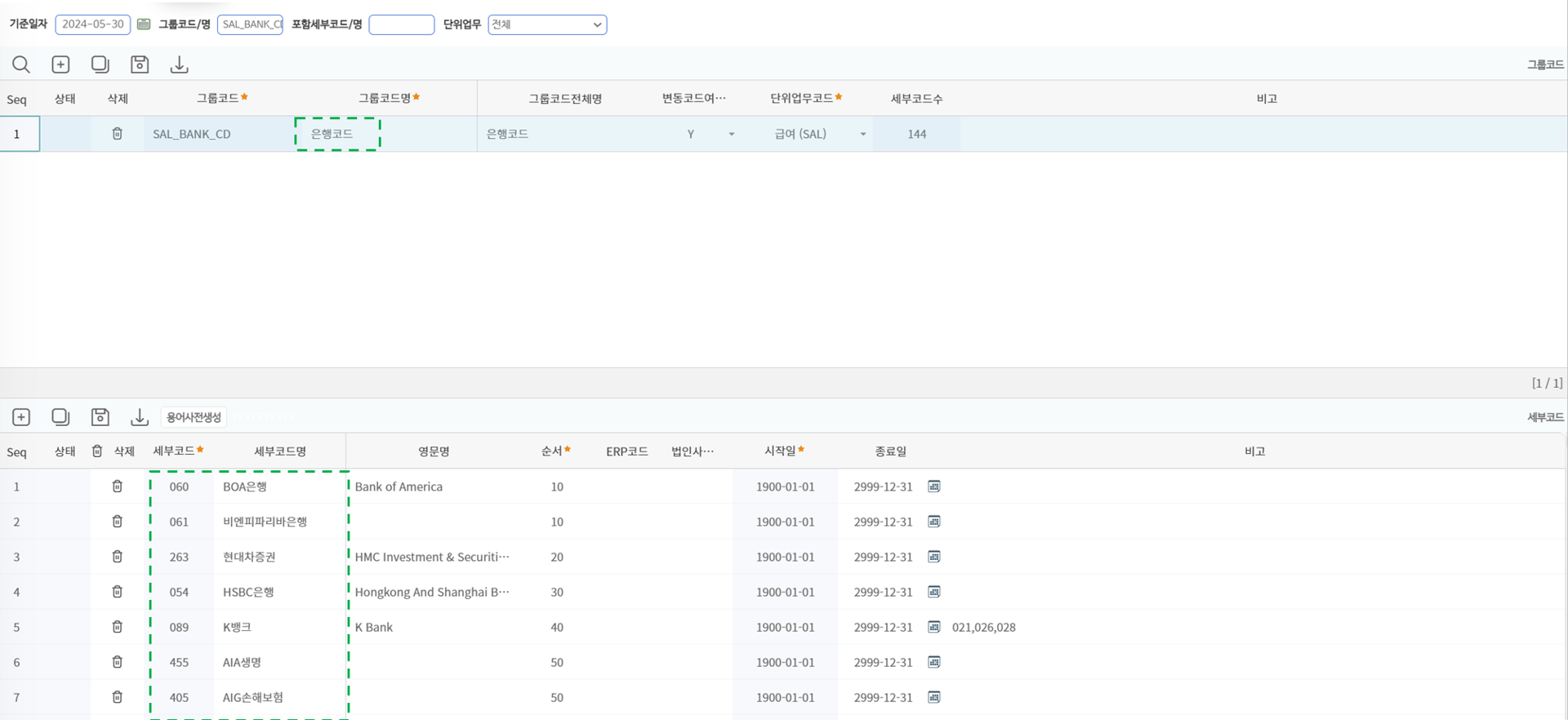Delete the HSBC은행 row
Viewport: 1568px width, 720px height.
point(118,592)
